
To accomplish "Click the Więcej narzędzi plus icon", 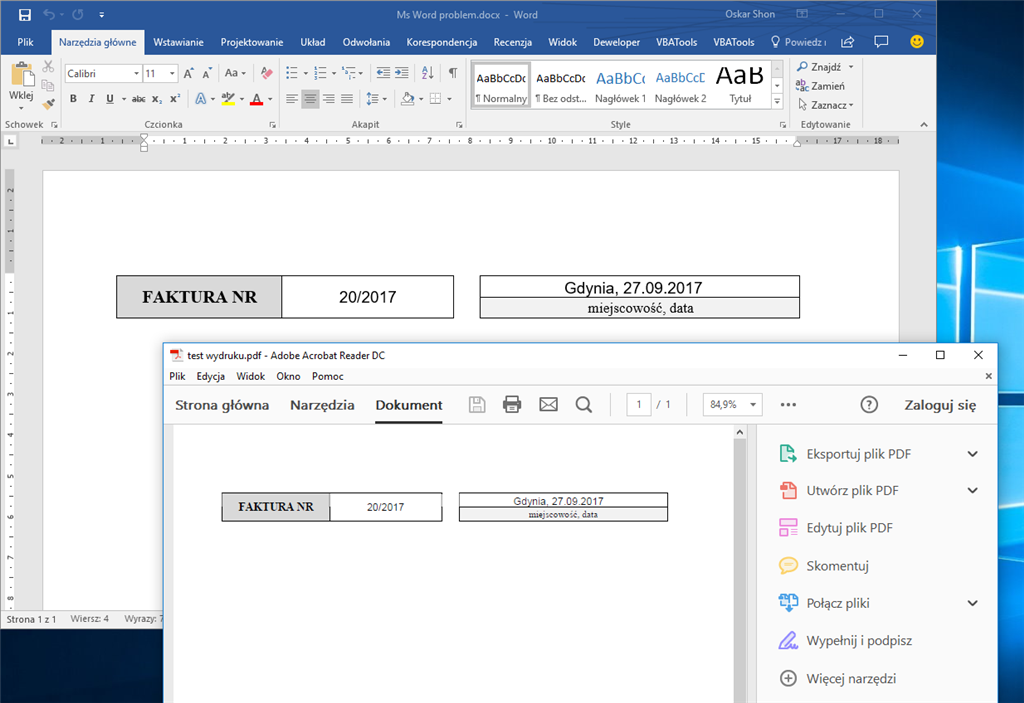I will click(788, 678).
